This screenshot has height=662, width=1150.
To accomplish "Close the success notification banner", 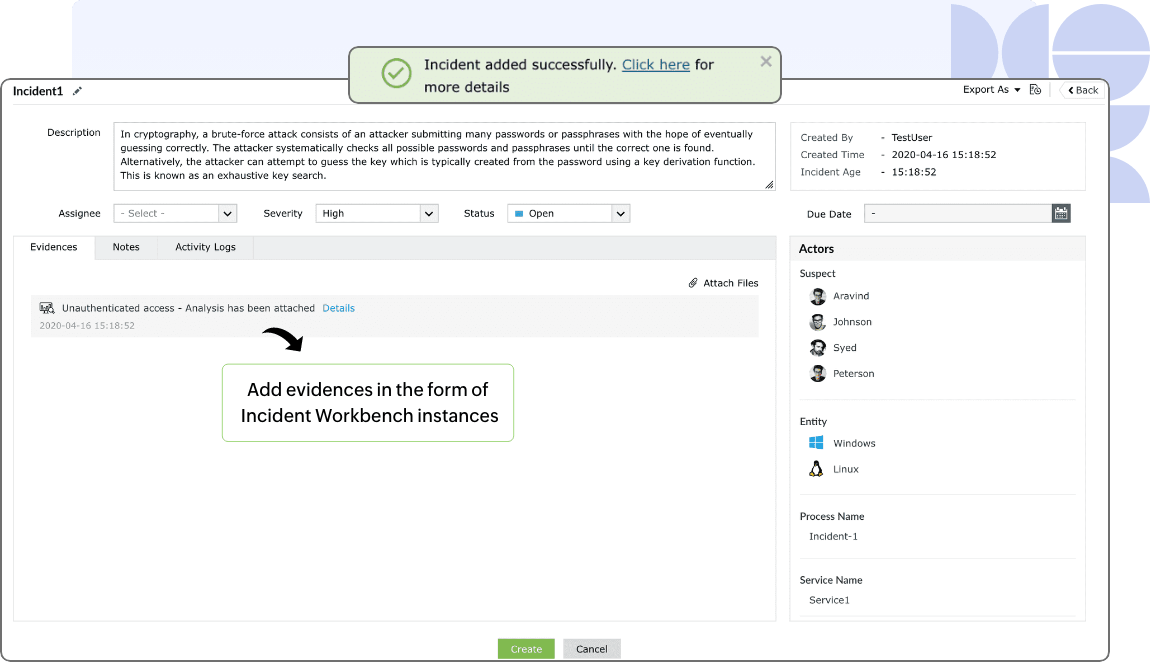I will pos(766,62).
